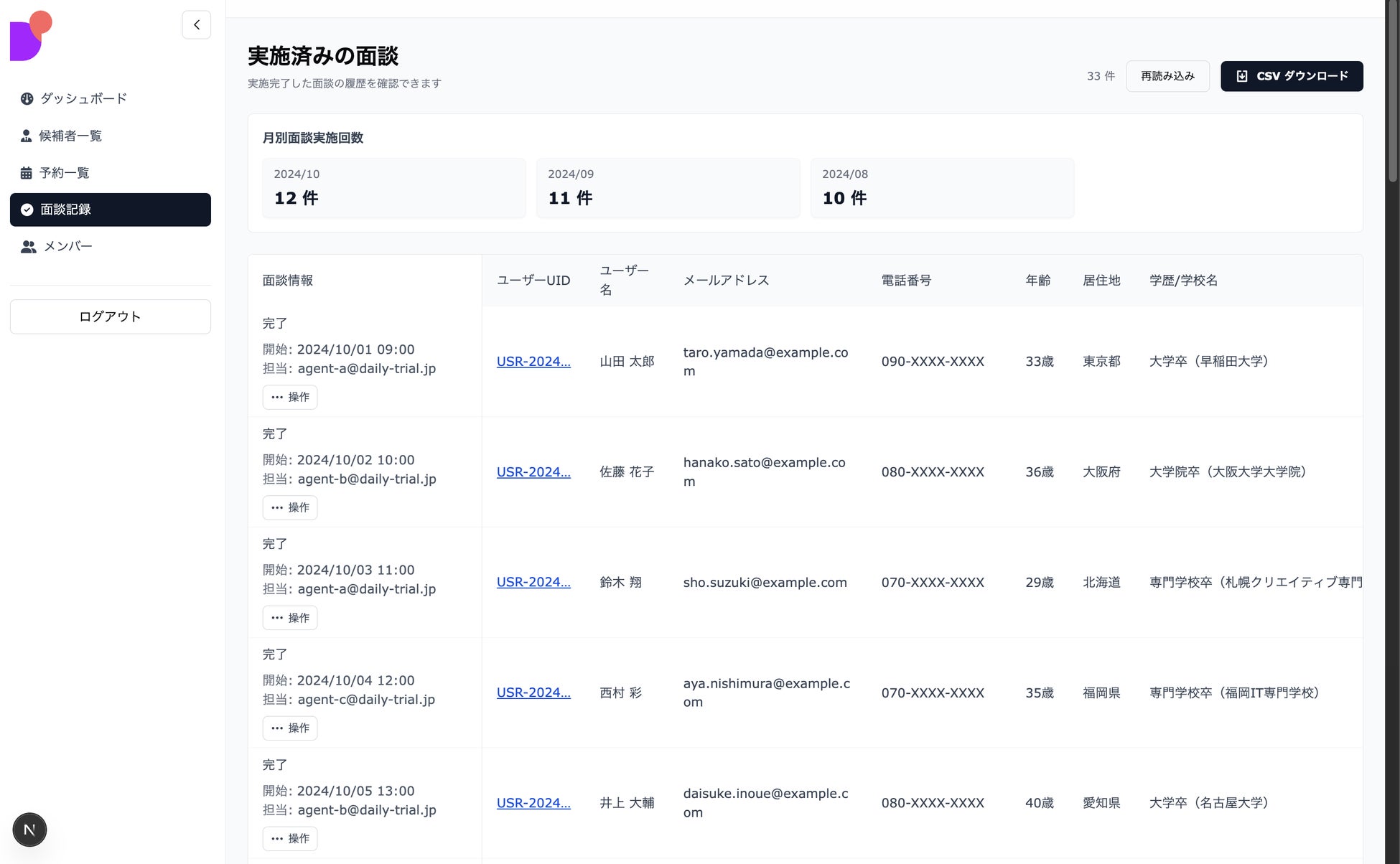Collapse the sidebar with chevron button
Viewport: 1400px width, 864px height.
[196, 25]
